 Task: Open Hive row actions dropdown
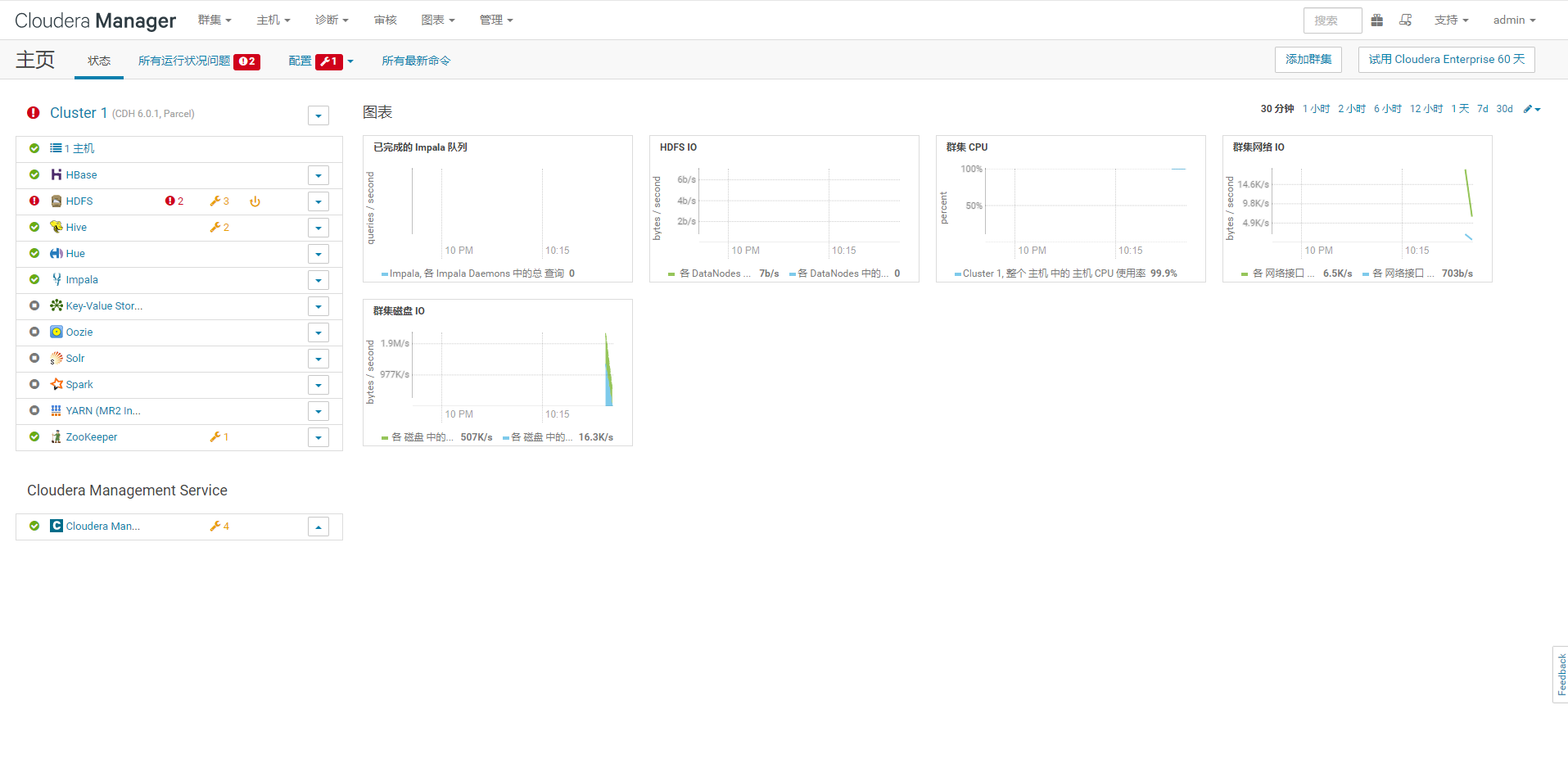pyautogui.click(x=319, y=228)
